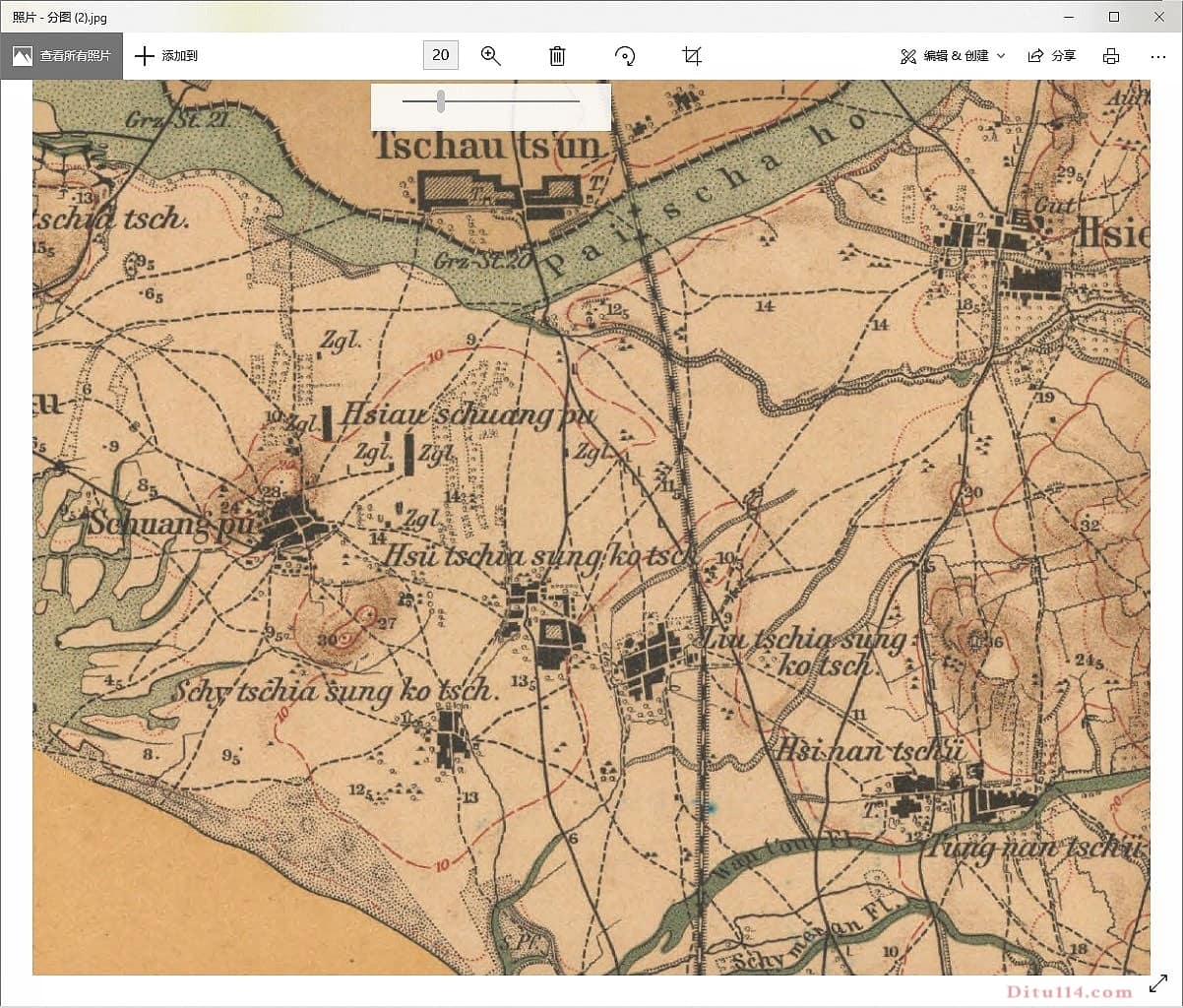Open 查看所有照片 to view all photos
The width and height of the screenshot is (1183, 1008).
(x=62, y=56)
